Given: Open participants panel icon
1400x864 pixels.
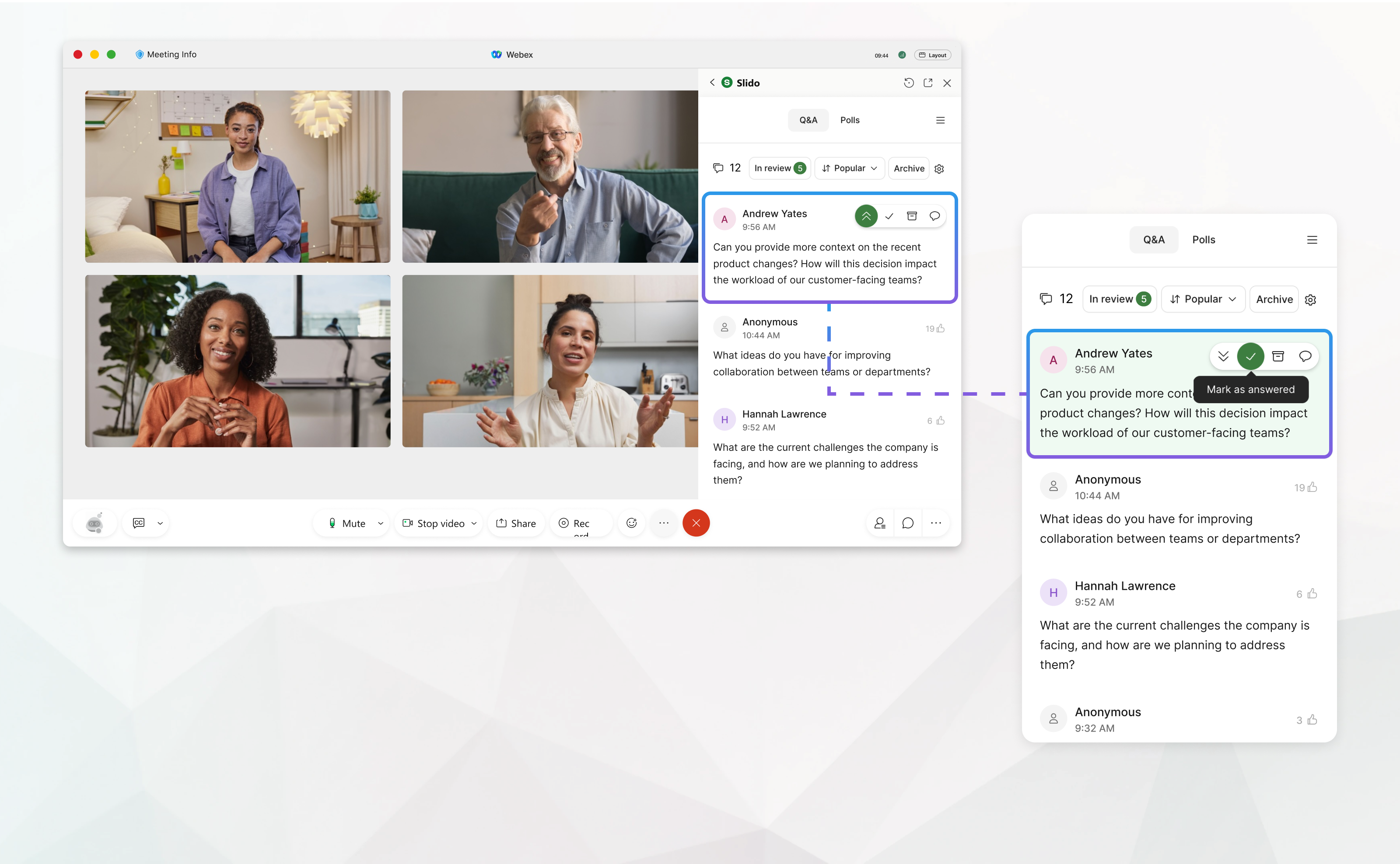Looking at the screenshot, I should click(x=880, y=523).
